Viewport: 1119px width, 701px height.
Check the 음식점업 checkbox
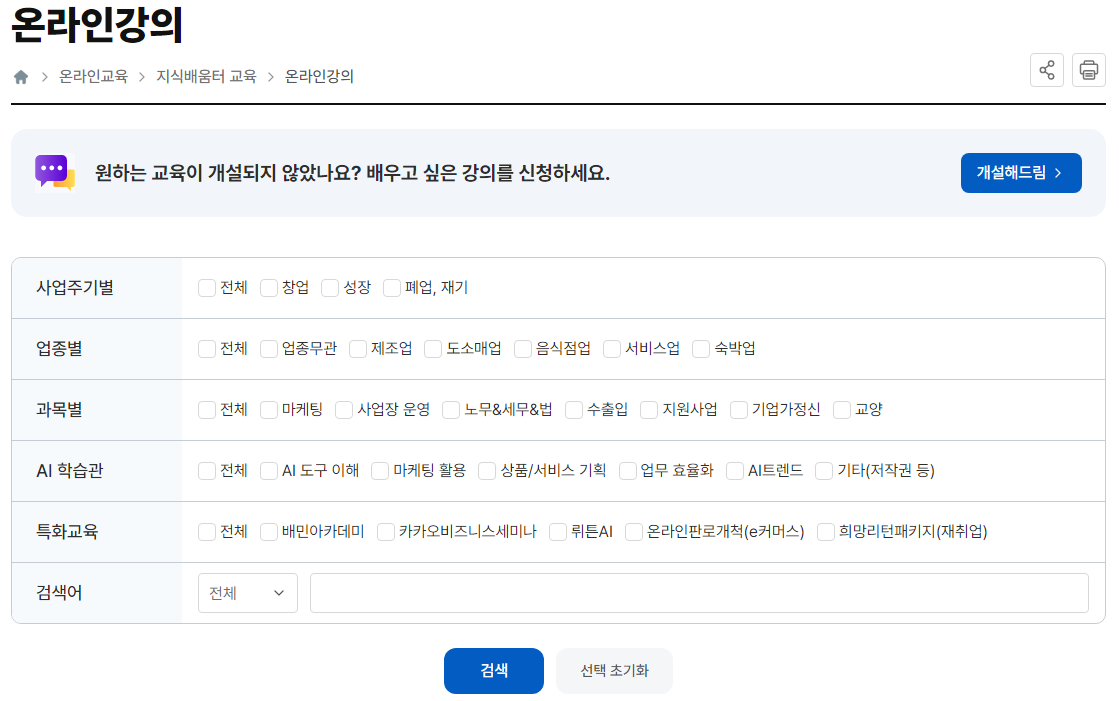[523, 348]
